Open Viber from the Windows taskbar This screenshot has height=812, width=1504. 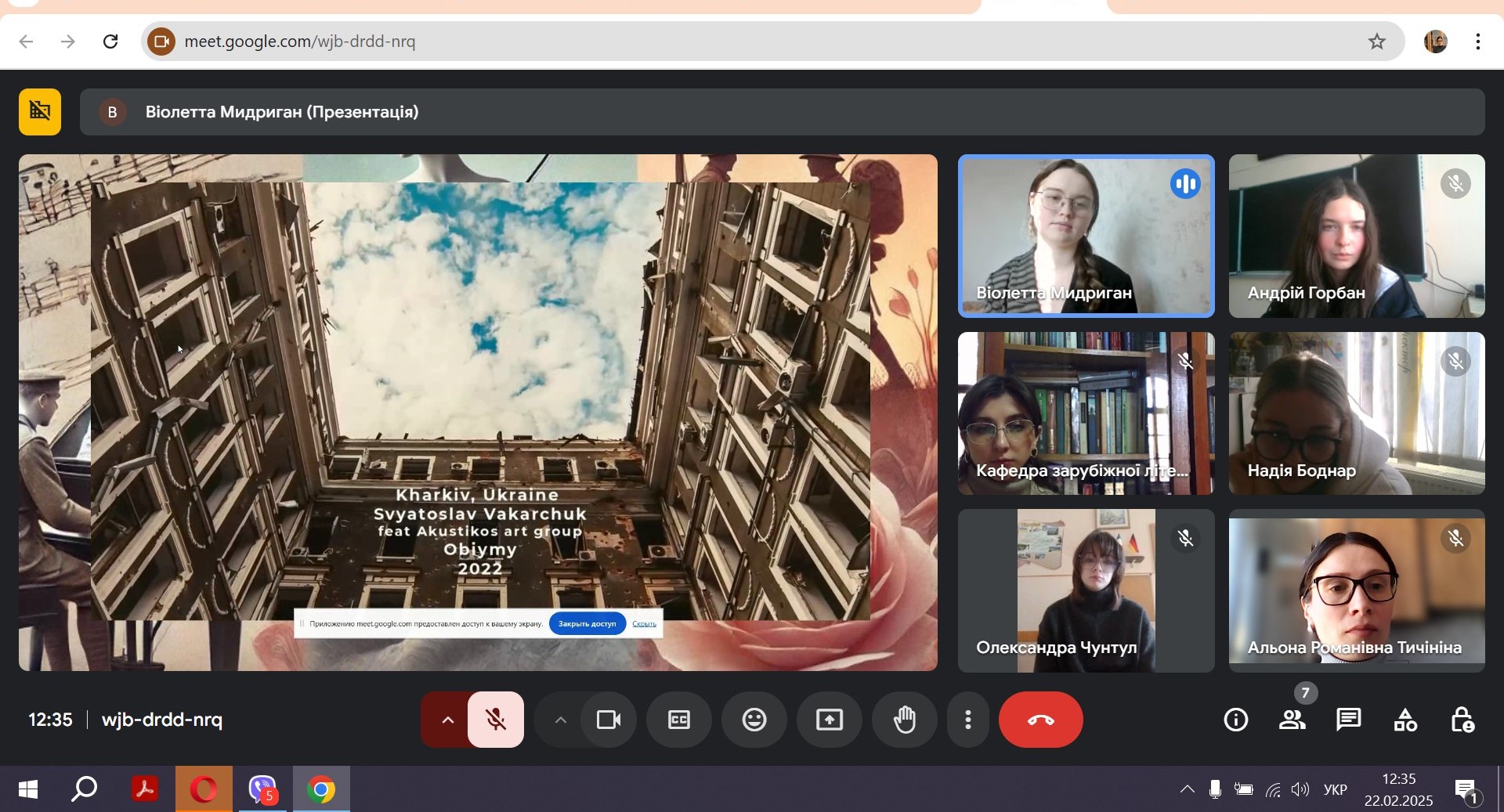[262, 789]
